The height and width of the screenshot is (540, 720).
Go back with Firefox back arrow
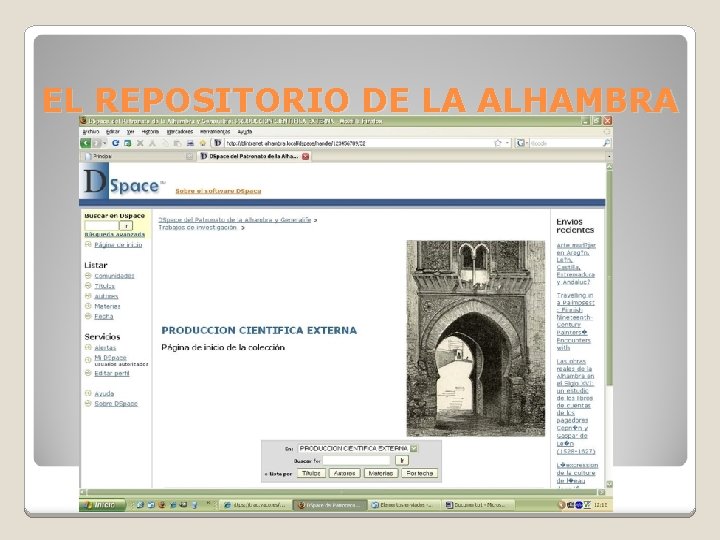[x=85, y=143]
